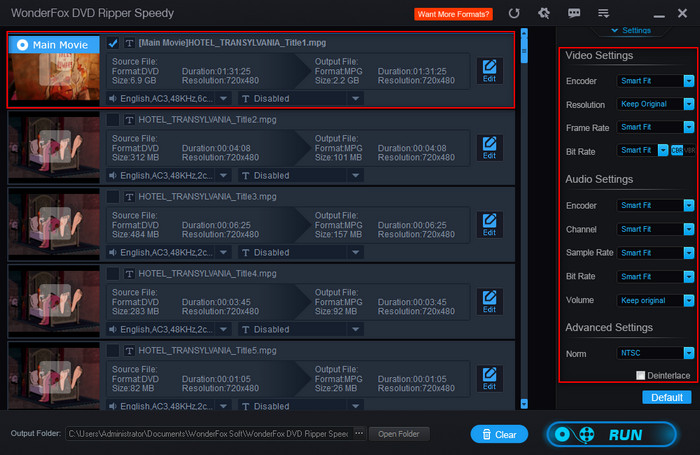700x455 pixels.
Task: Click the rename T icon for Title2
Action: [129, 120]
